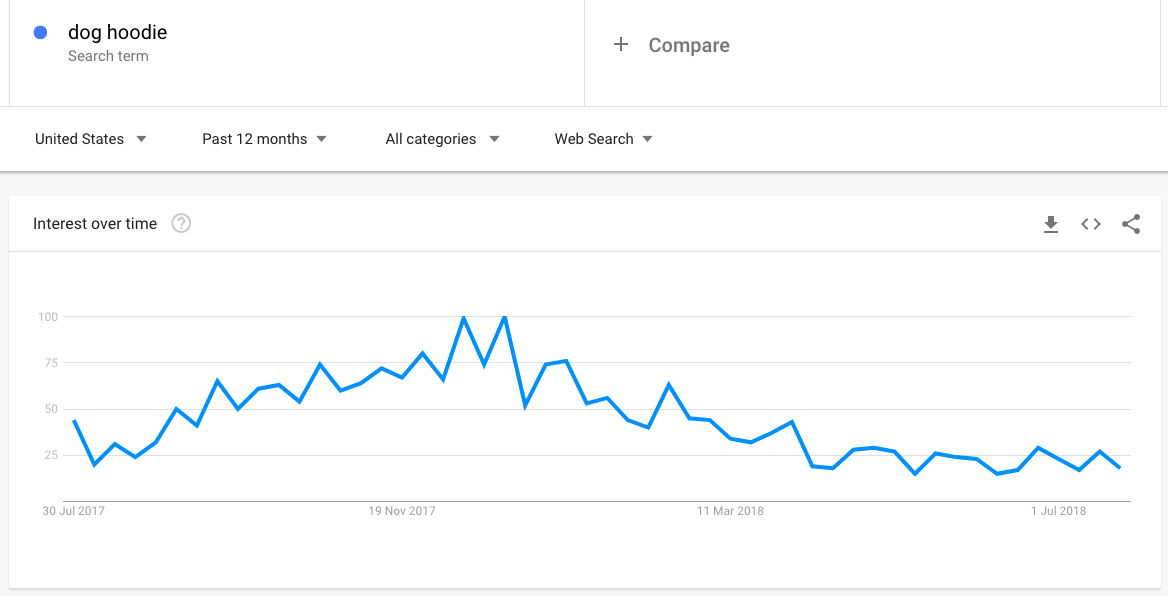Click the Web Search dropdown chevron
The height and width of the screenshot is (596, 1168).
pyautogui.click(x=648, y=139)
